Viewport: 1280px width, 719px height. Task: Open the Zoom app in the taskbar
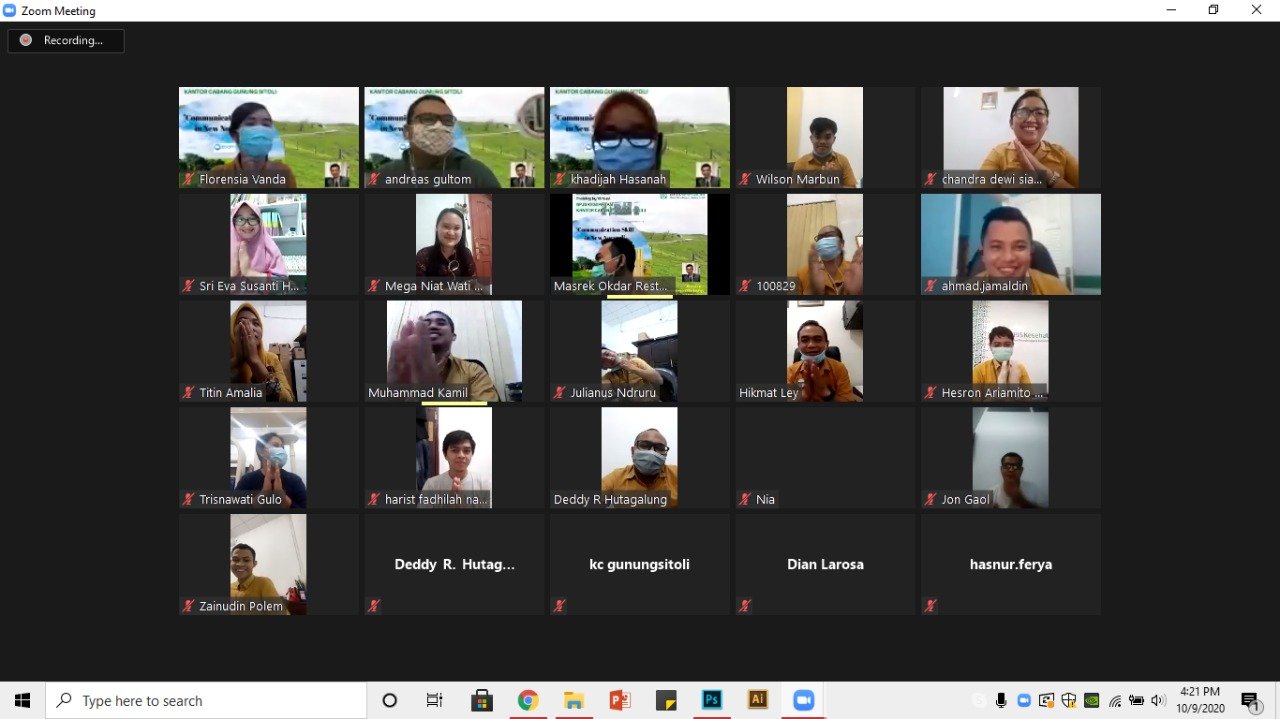(x=803, y=700)
